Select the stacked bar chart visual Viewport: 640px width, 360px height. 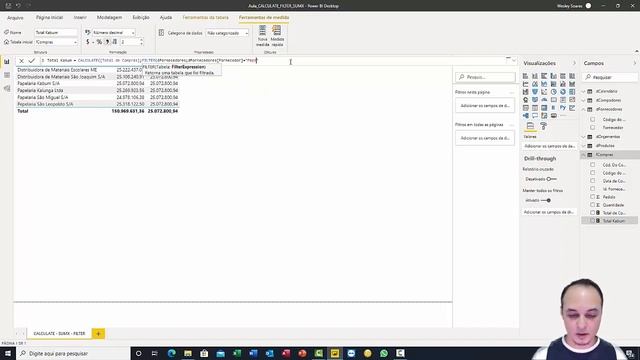pos(525,76)
